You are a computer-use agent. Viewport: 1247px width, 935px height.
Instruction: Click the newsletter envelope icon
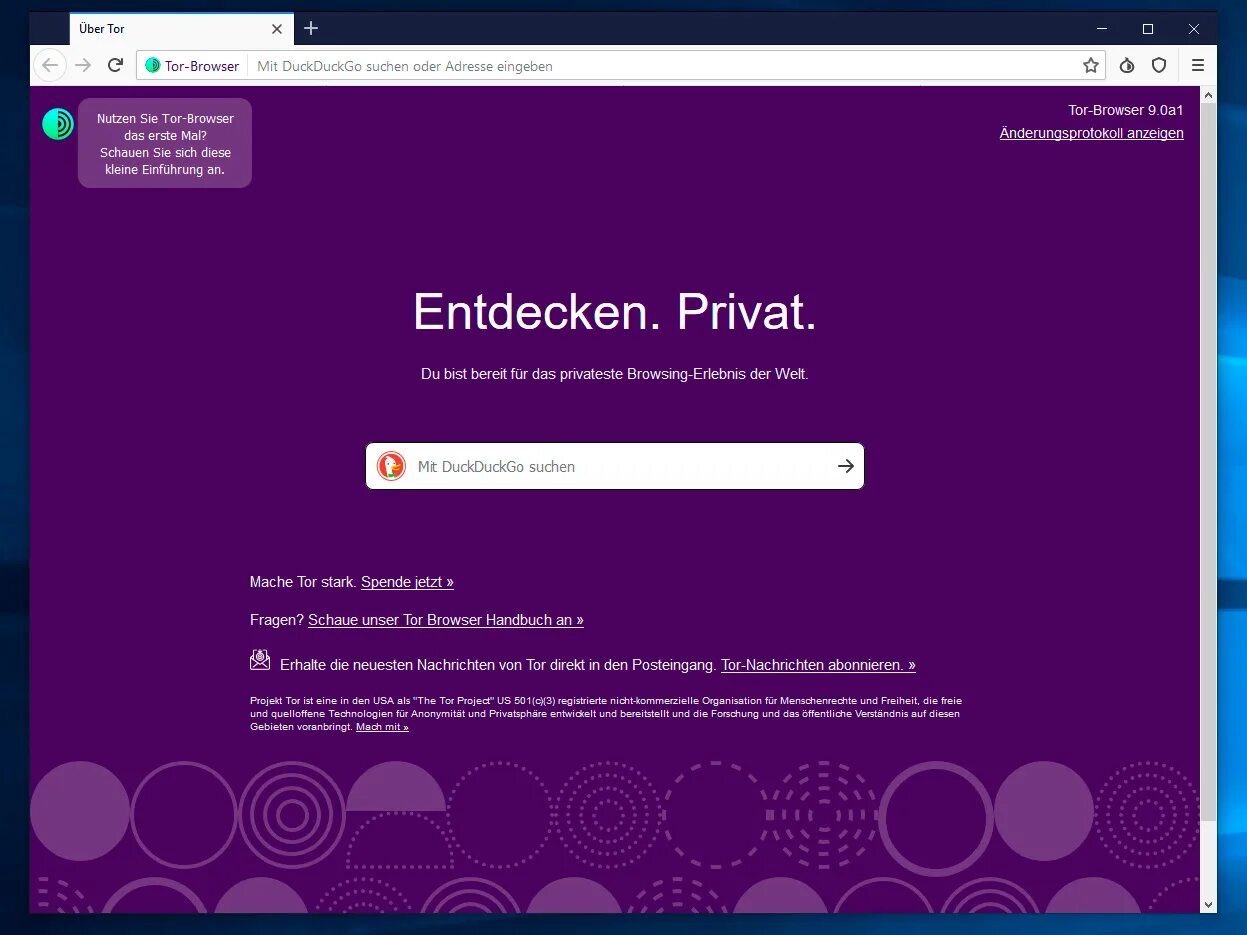pyautogui.click(x=260, y=659)
